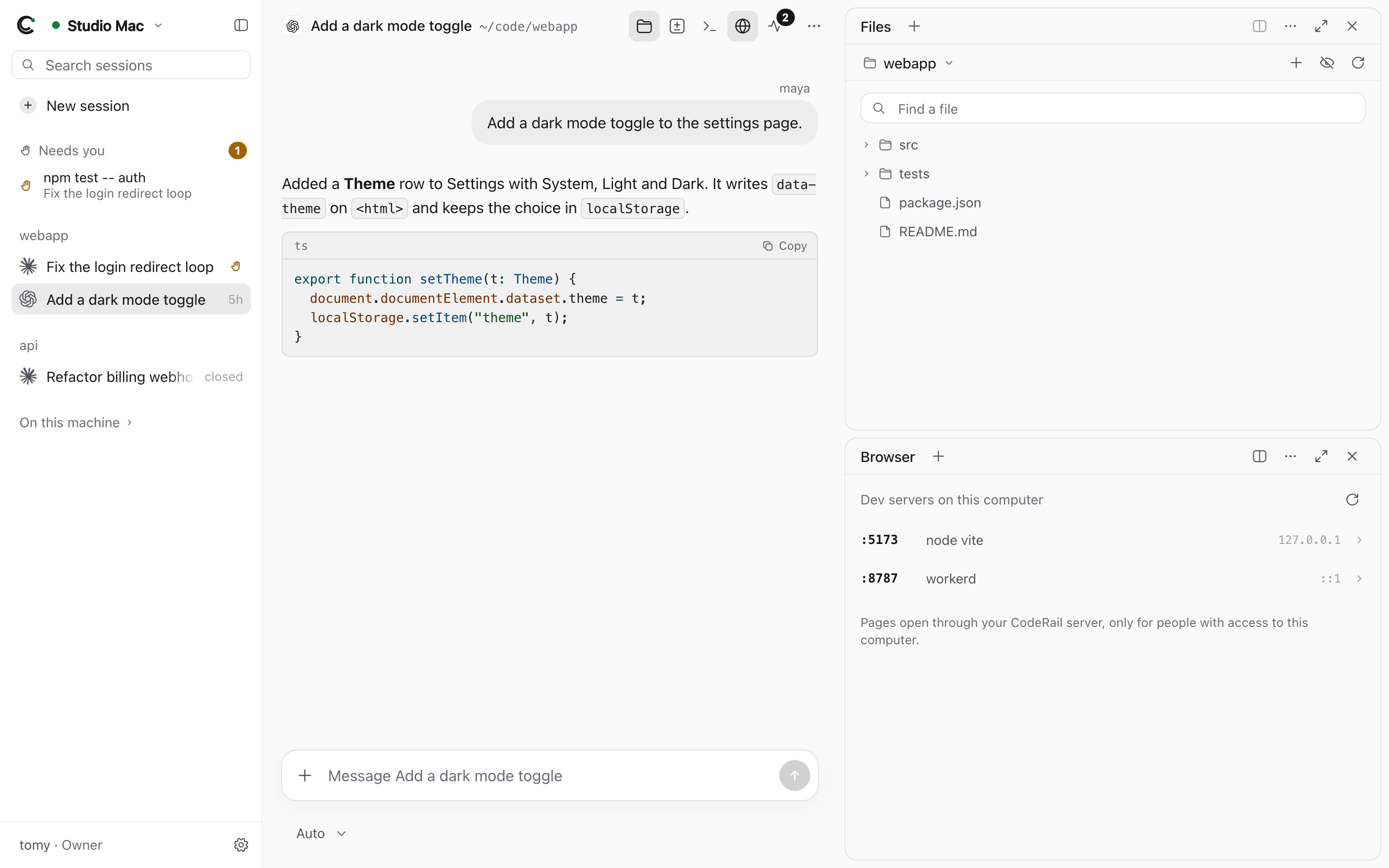Viewport: 1389px width, 868px height.
Task: Create new file with plus in webapp row
Action: [x=1296, y=63]
